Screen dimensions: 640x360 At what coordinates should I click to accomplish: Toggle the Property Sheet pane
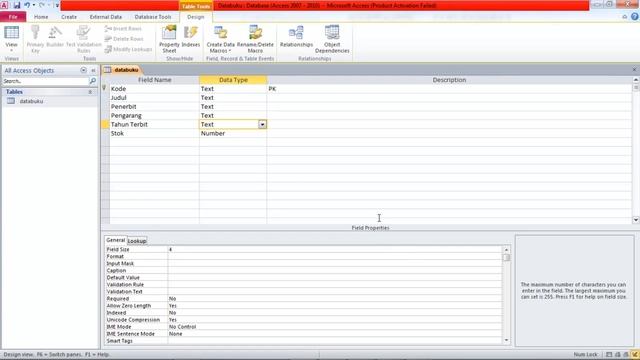click(169, 39)
